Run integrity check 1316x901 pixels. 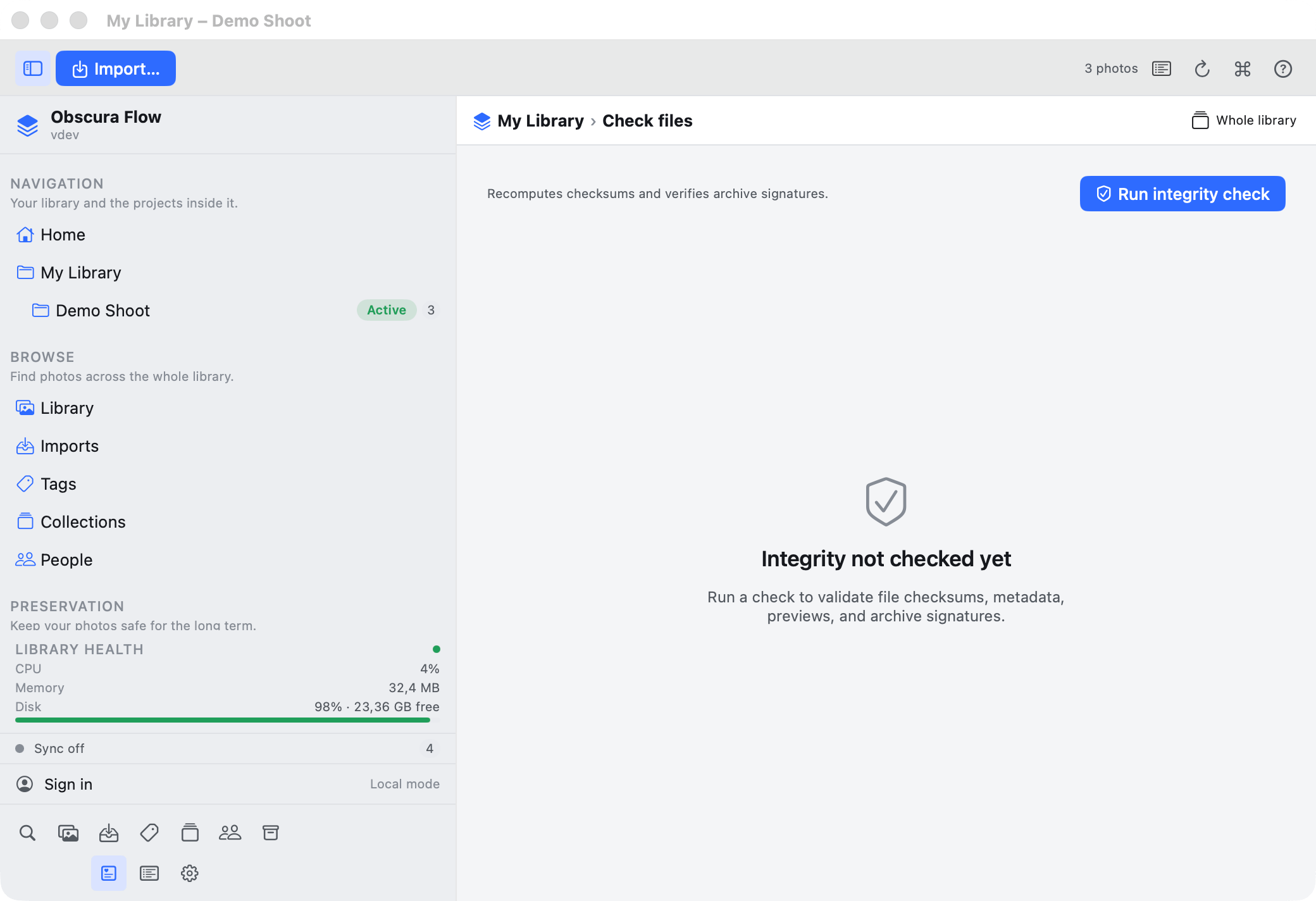click(x=1183, y=194)
